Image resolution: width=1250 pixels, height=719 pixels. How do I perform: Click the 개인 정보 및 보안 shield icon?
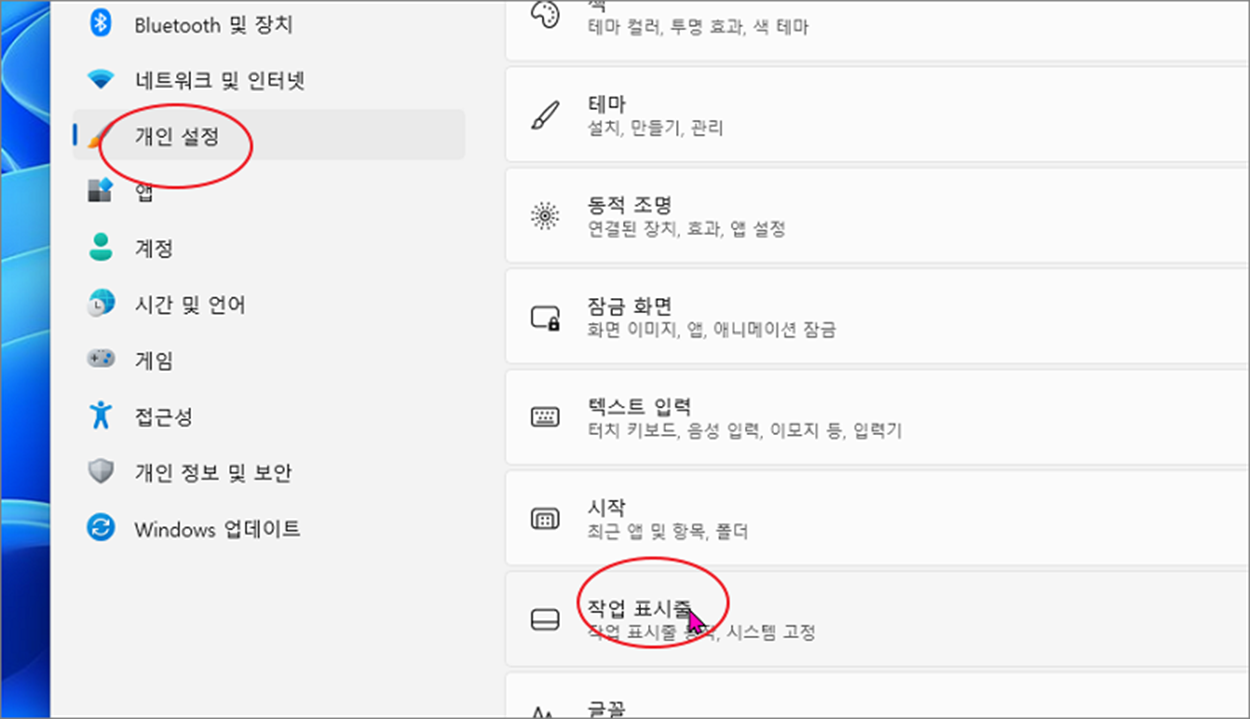101,471
